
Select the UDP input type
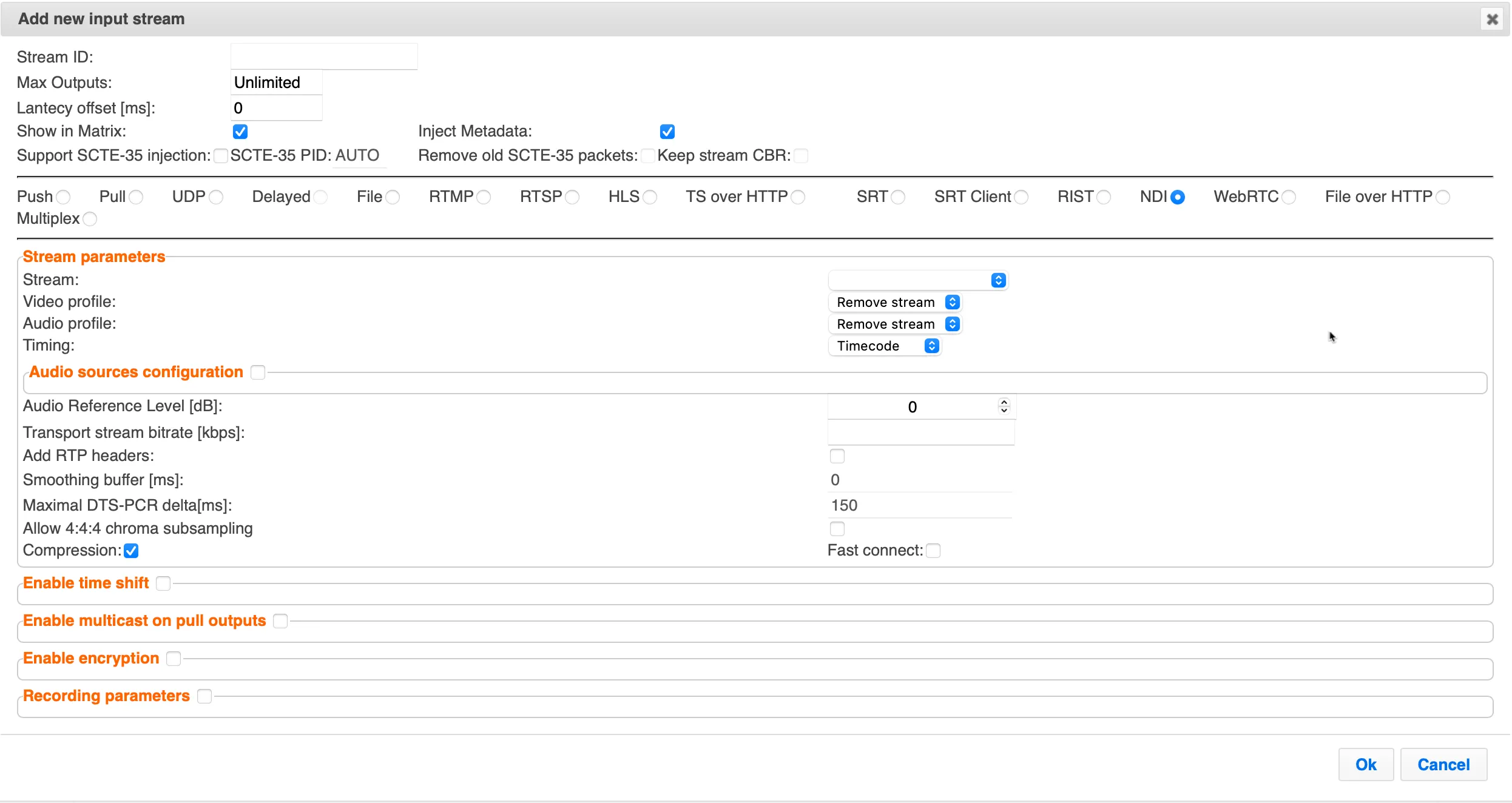(216, 197)
